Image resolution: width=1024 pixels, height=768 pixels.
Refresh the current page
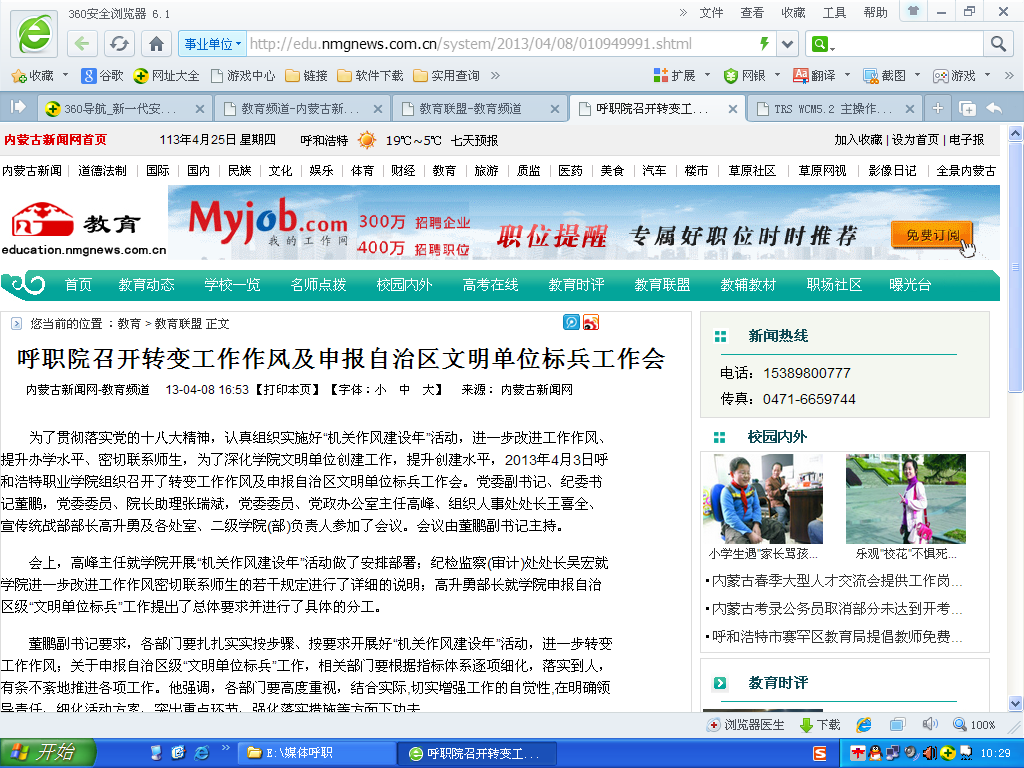click(x=119, y=44)
